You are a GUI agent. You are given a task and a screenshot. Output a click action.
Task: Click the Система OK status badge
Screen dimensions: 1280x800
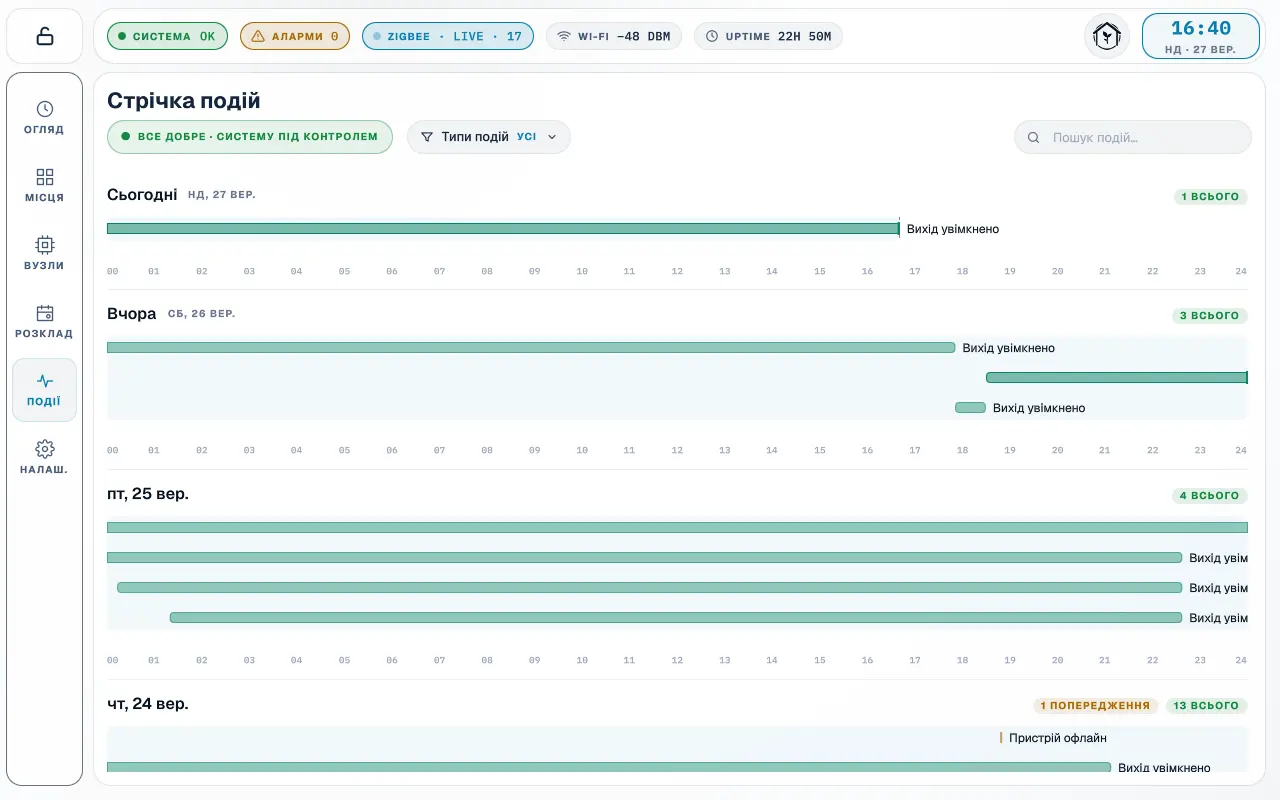[x=168, y=36]
